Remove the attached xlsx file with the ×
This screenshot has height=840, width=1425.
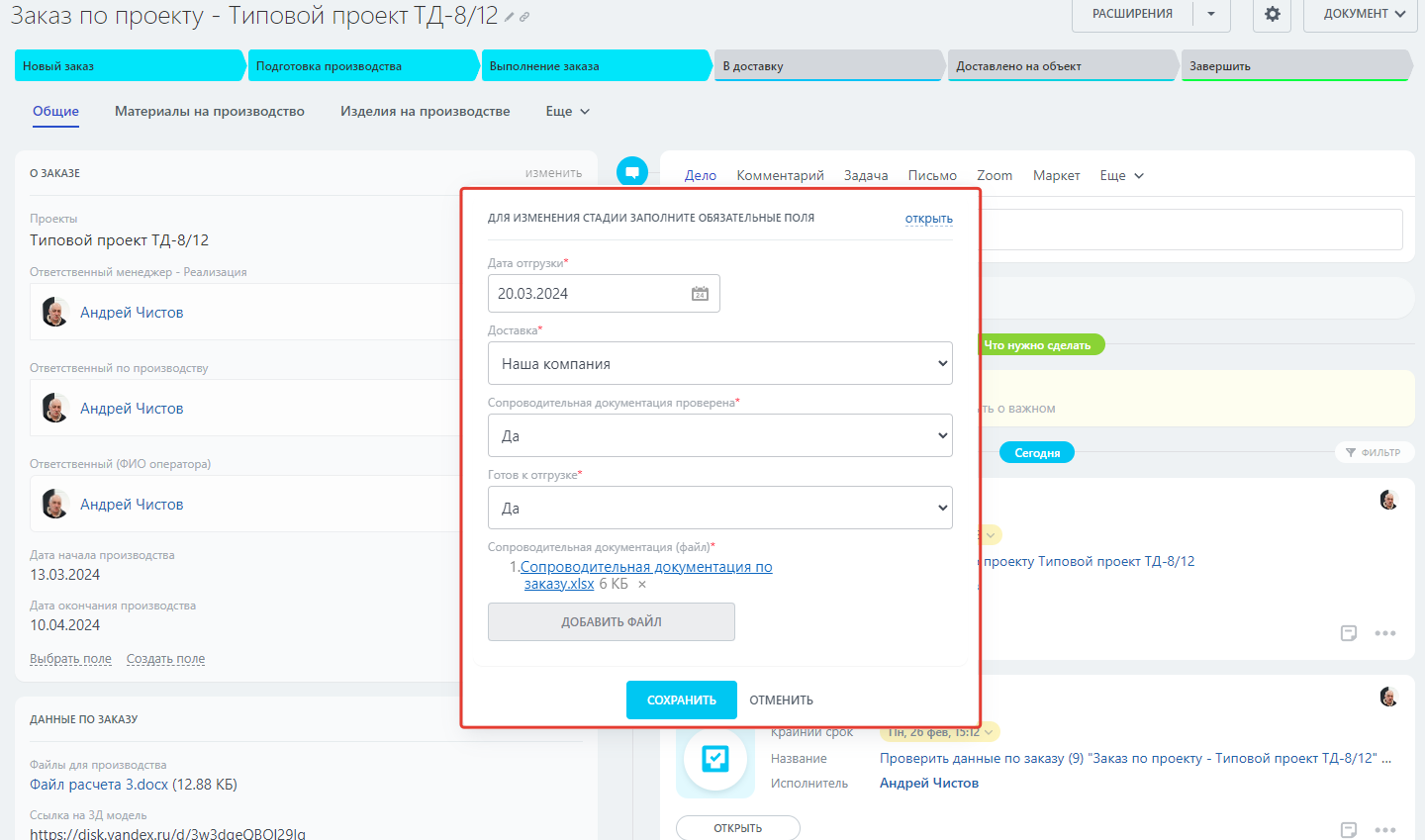tap(642, 585)
